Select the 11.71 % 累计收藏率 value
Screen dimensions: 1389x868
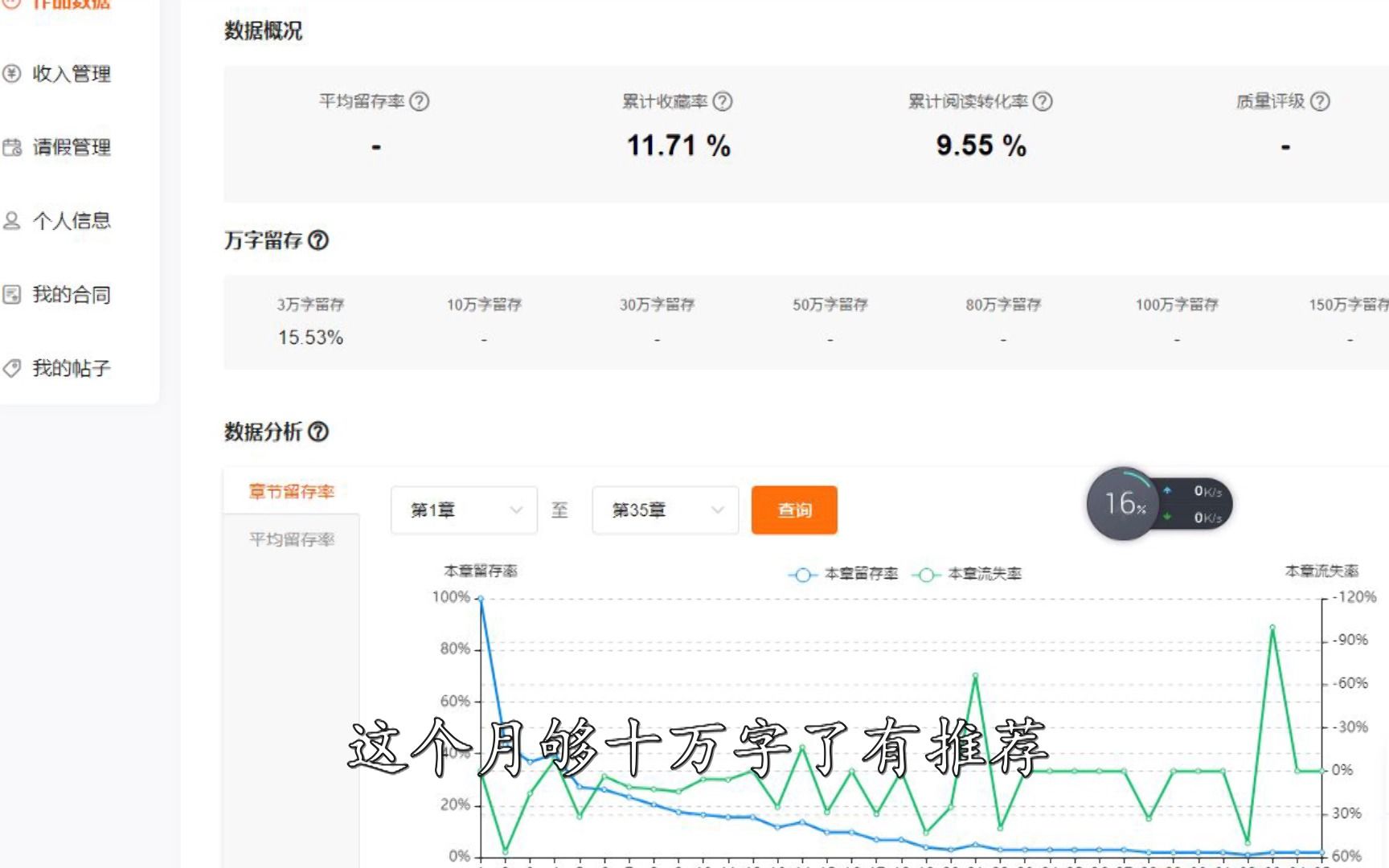(678, 145)
